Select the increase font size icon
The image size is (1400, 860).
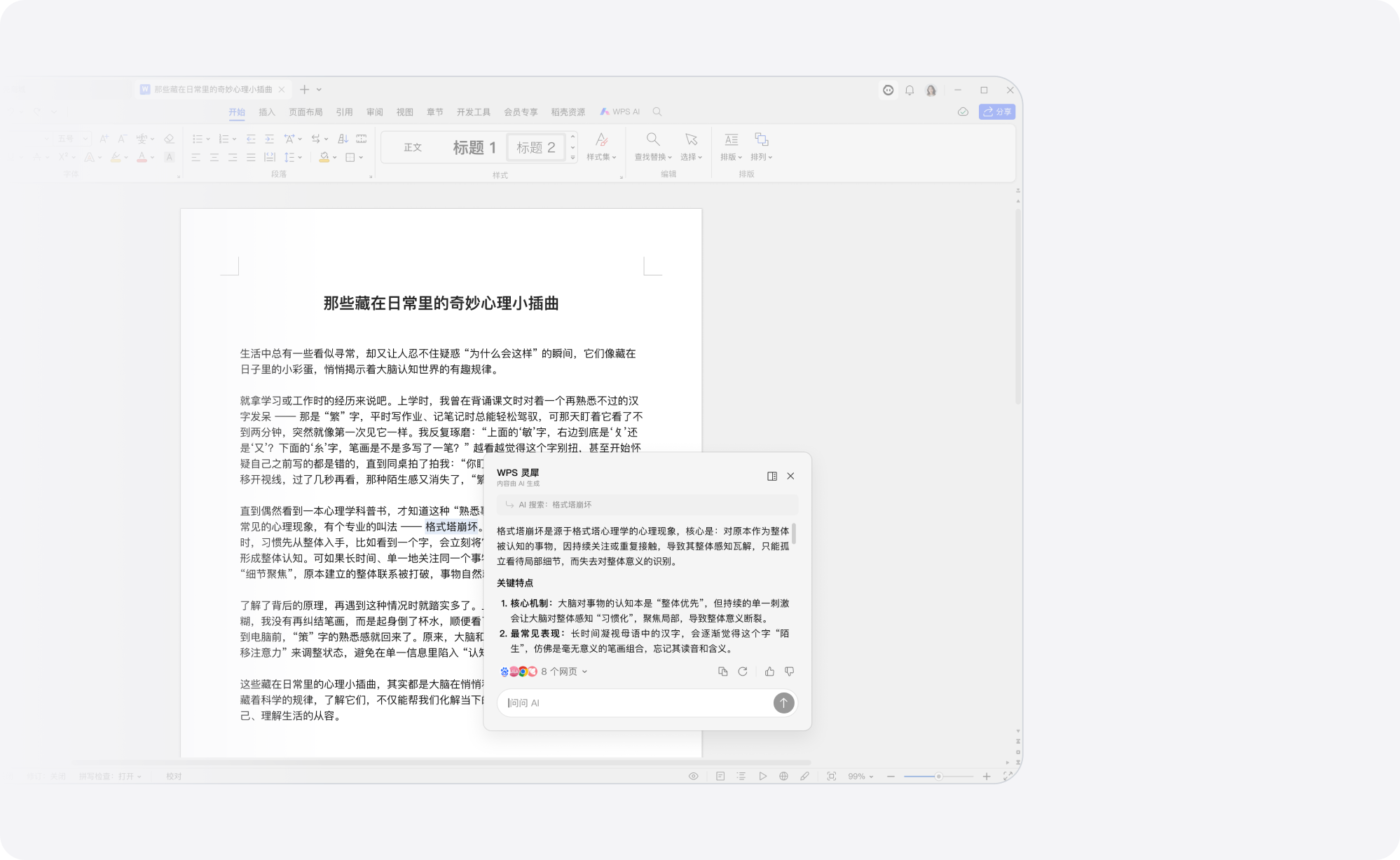[x=104, y=138]
